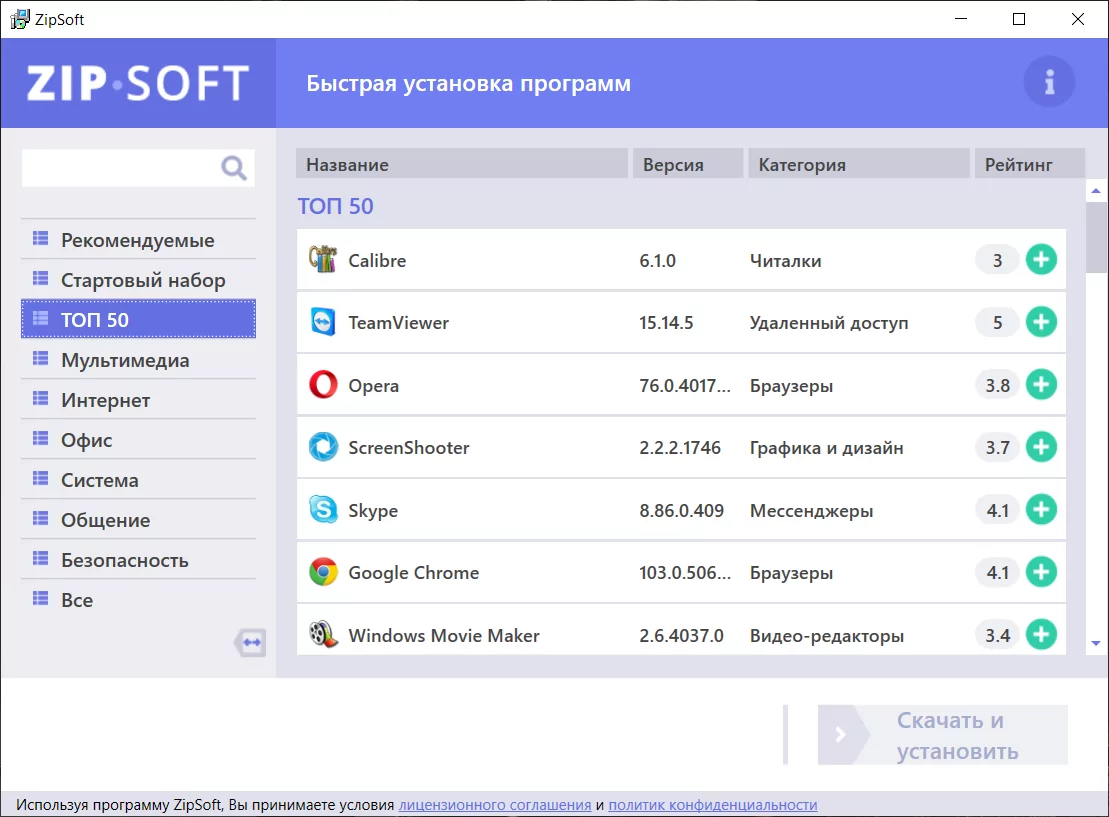Click the Calibre books icon

tap(323, 260)
